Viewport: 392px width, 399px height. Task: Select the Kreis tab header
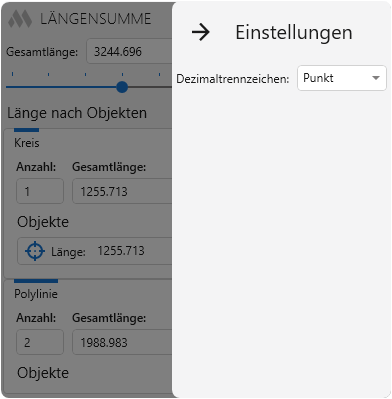(27, 143)
